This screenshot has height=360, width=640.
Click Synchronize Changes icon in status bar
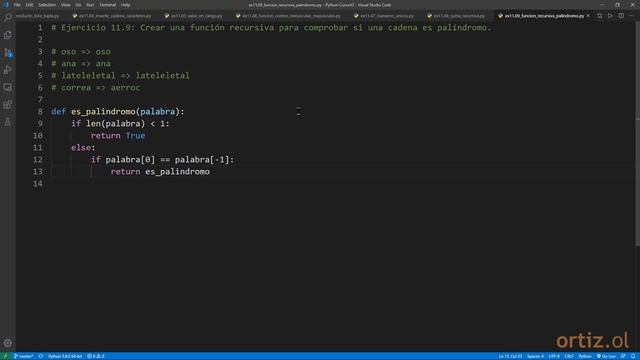(41, 356)
